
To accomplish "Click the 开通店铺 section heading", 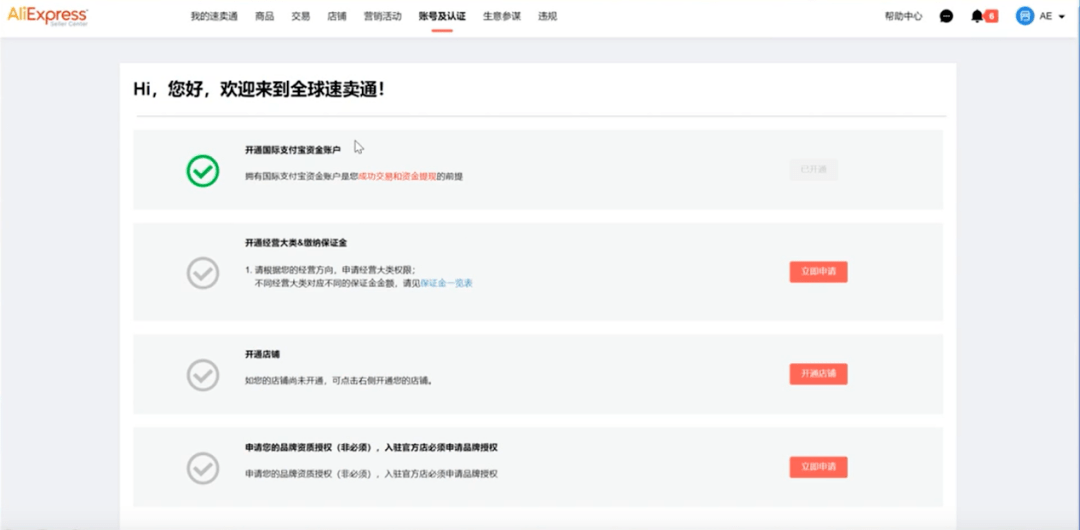I will pyautogui.click(x=262, y=354).
